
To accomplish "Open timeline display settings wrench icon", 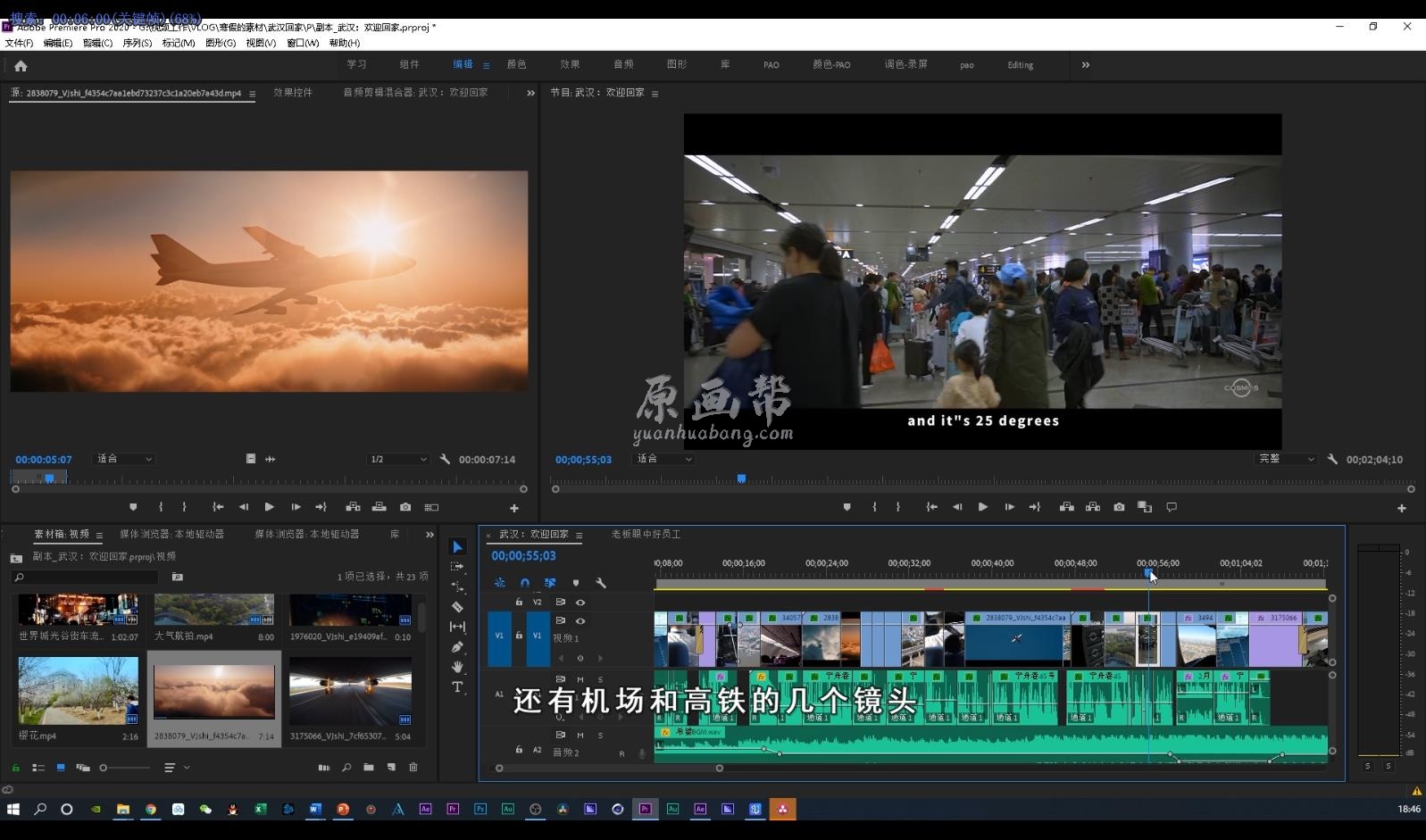I will [x=601, y=583].
